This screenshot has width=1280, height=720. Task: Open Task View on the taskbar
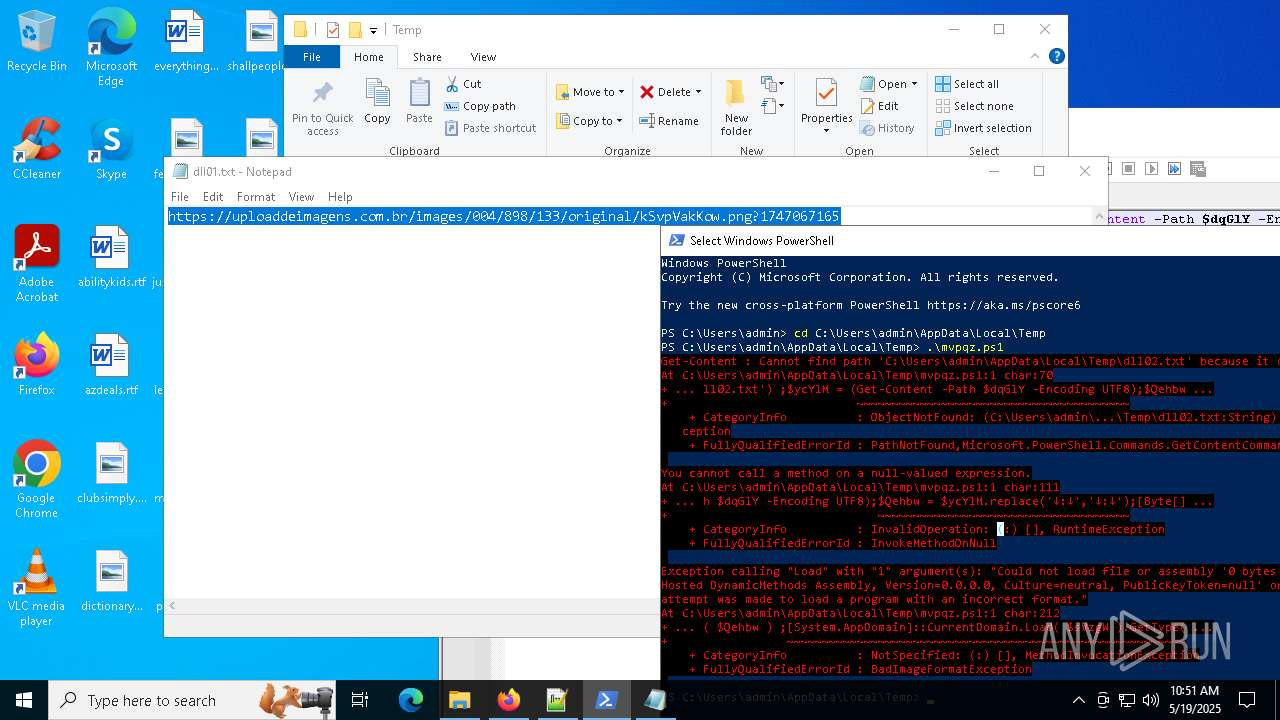(360, 700)
